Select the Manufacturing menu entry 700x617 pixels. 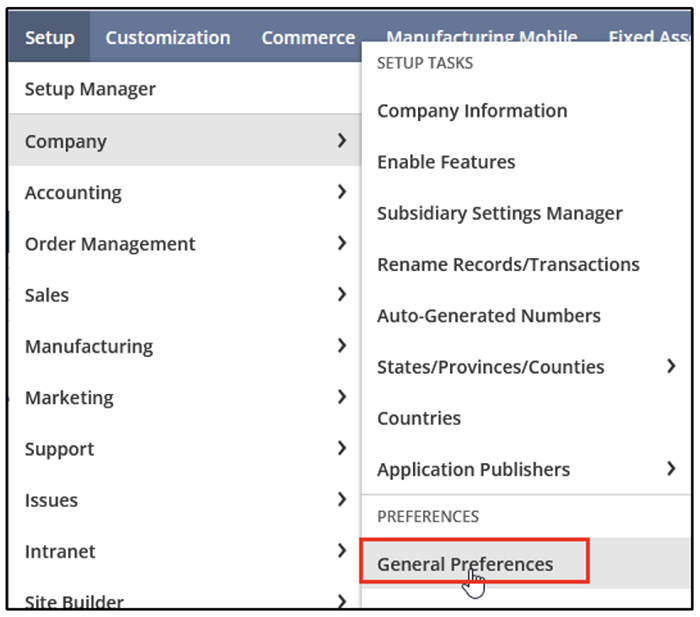pos(89,346)
